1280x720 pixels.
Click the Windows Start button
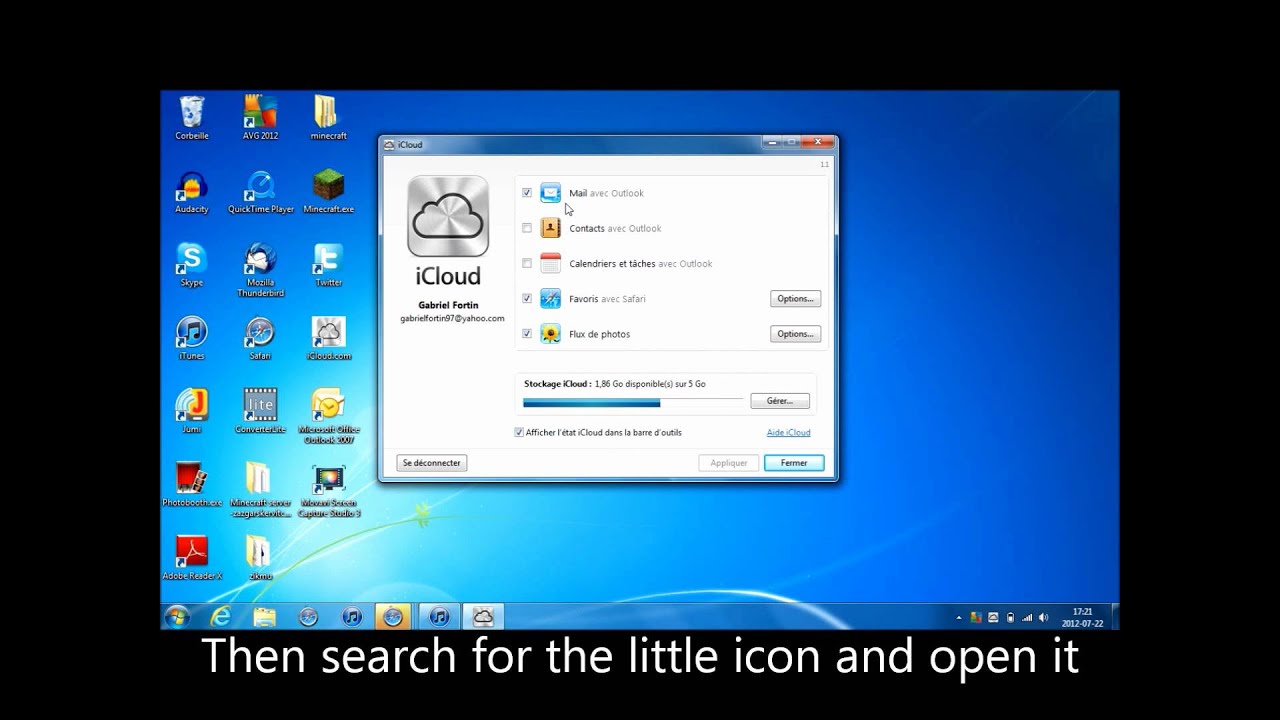tap(177, 617)
